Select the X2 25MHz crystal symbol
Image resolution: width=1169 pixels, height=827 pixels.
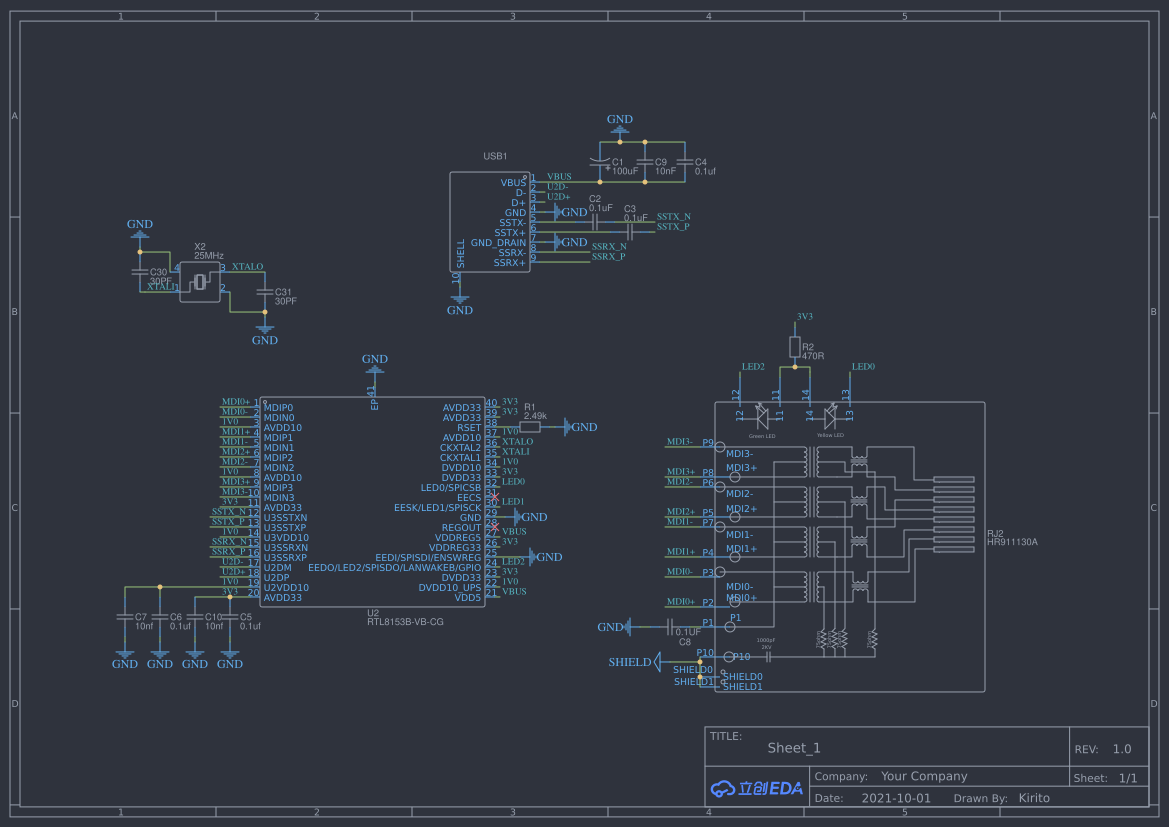click(x=200, y=282)
